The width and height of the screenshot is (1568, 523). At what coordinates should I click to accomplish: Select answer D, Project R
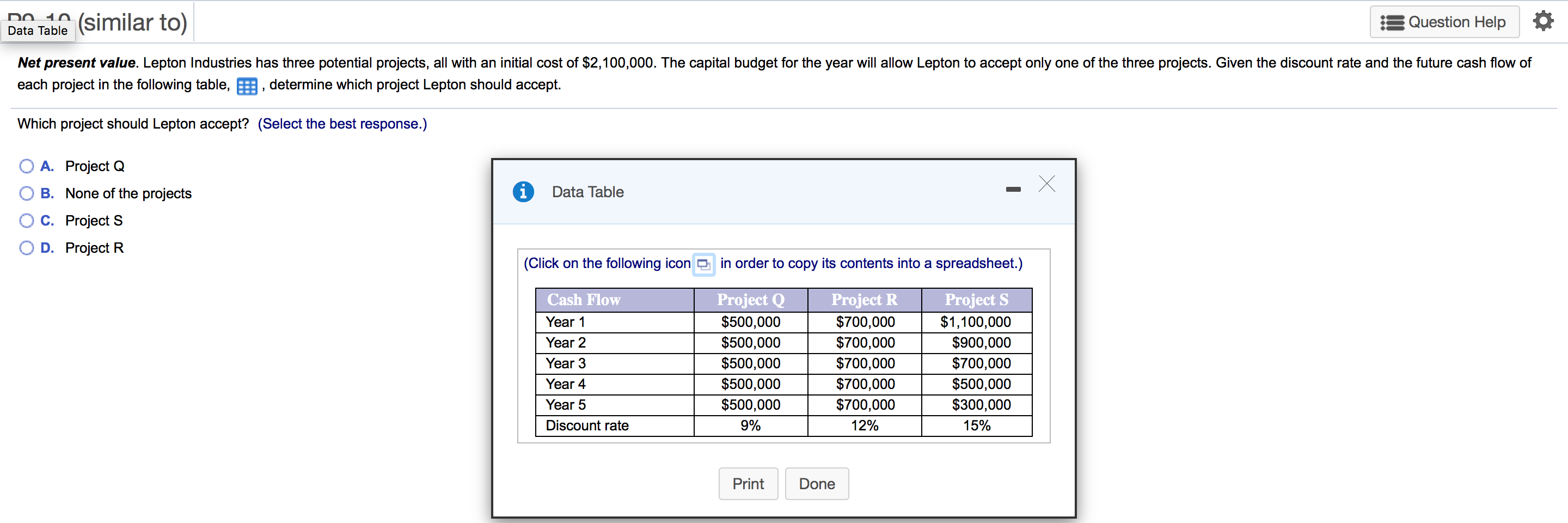26,247
